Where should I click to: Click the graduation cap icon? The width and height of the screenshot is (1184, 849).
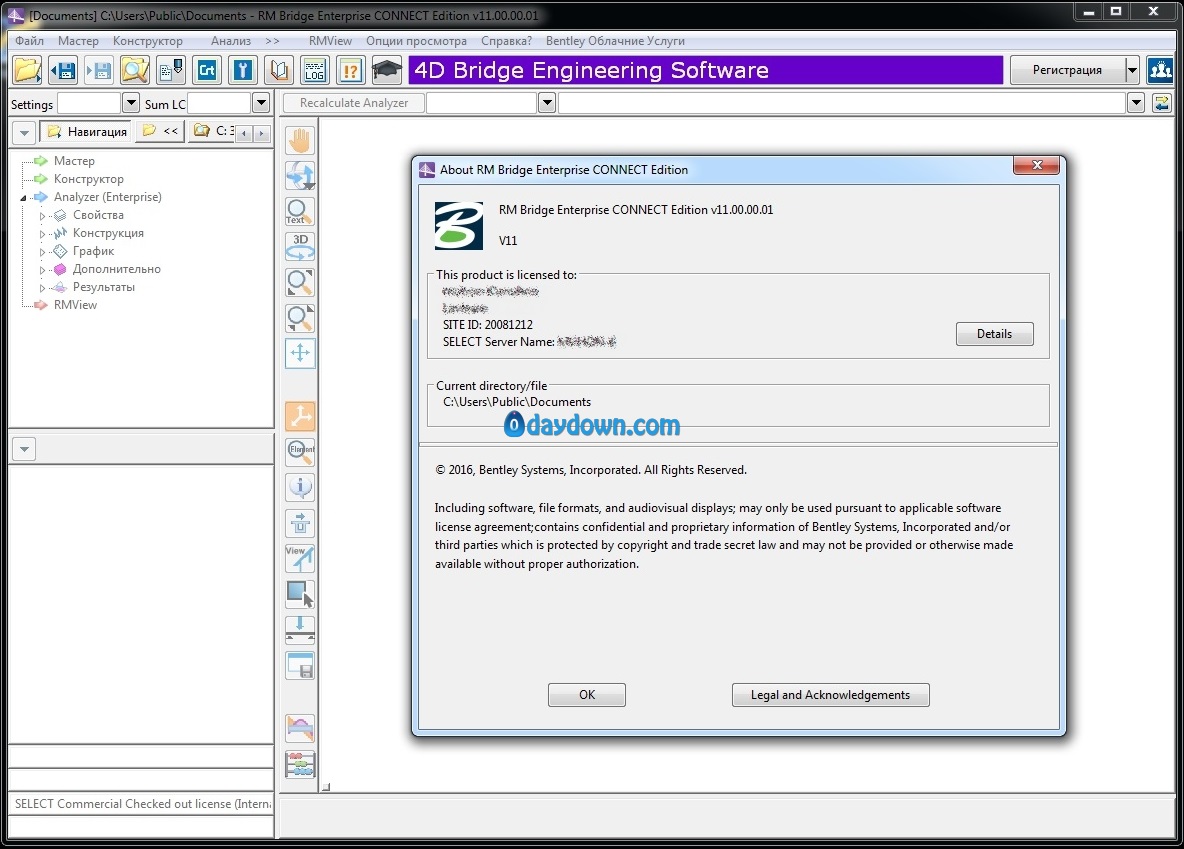[387, 70]
